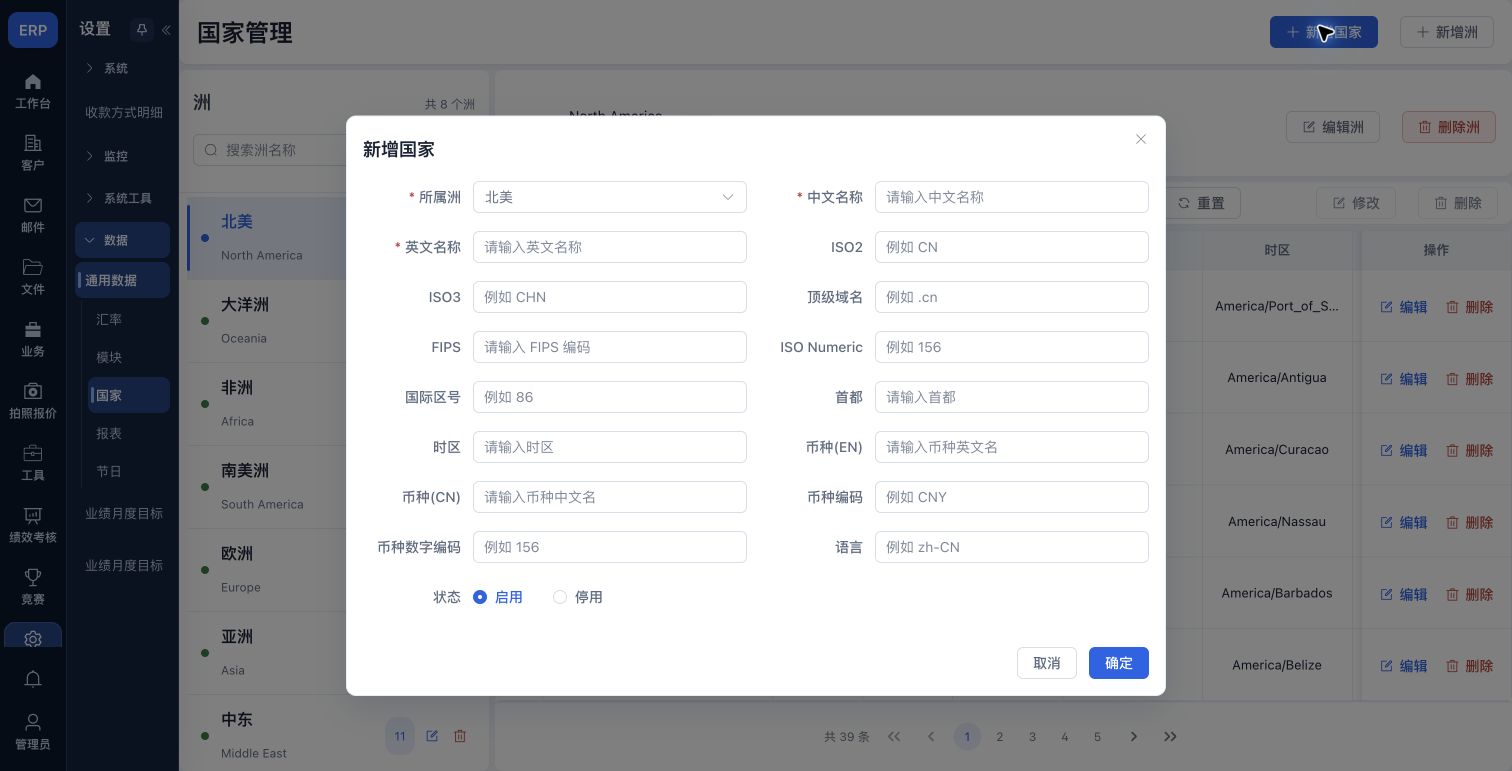The height and width of the screenshot is (771, 1512).
Task: Open the notifications bell icon
Action: click(33, 680)
